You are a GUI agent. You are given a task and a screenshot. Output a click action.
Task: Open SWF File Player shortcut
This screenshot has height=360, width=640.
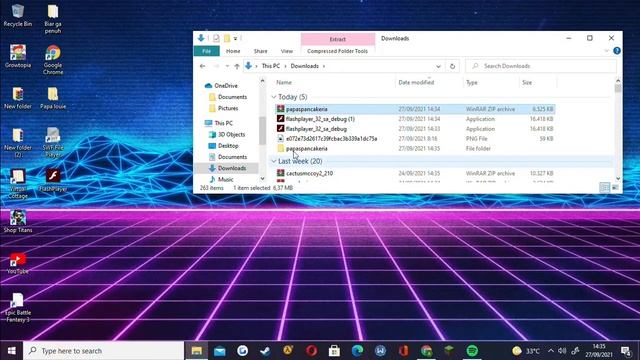click(x=53, y=142)
